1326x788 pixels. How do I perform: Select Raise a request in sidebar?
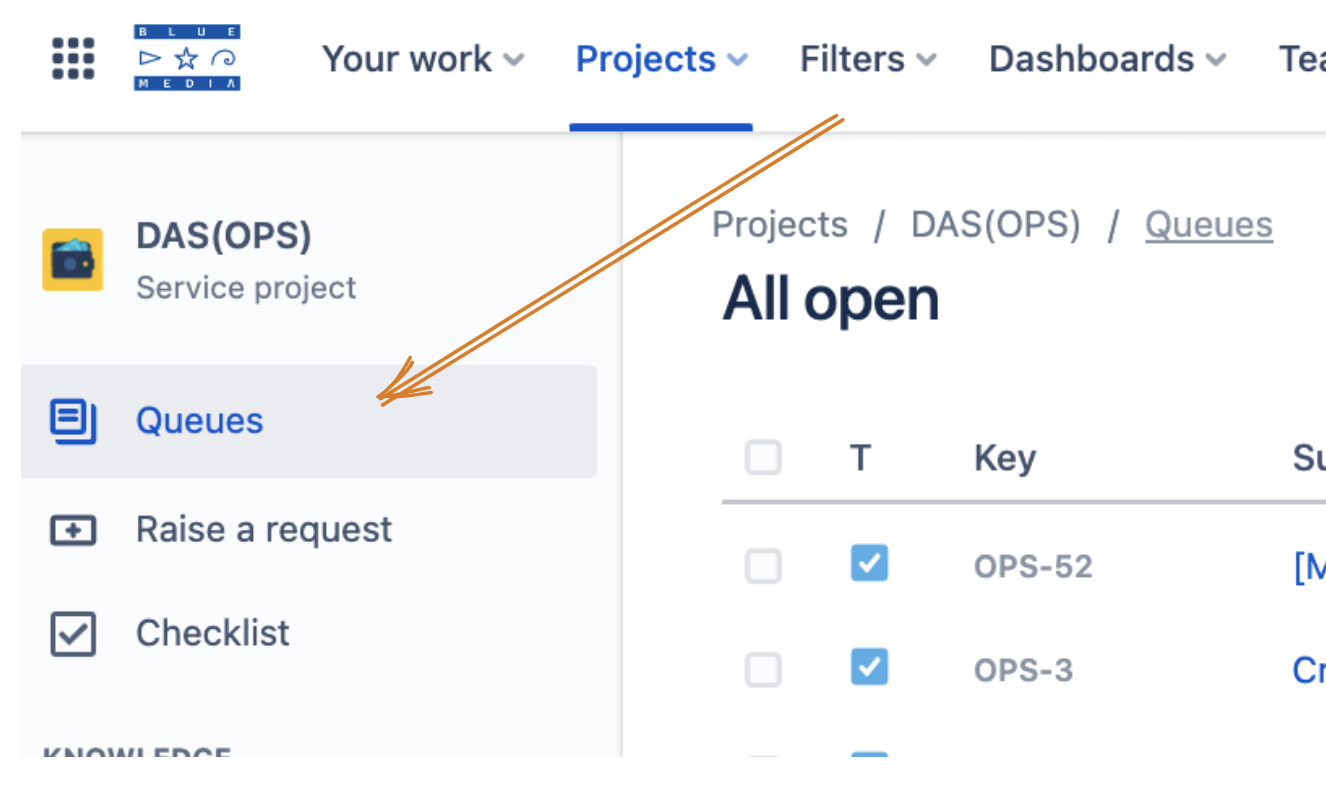pos(264,530)
